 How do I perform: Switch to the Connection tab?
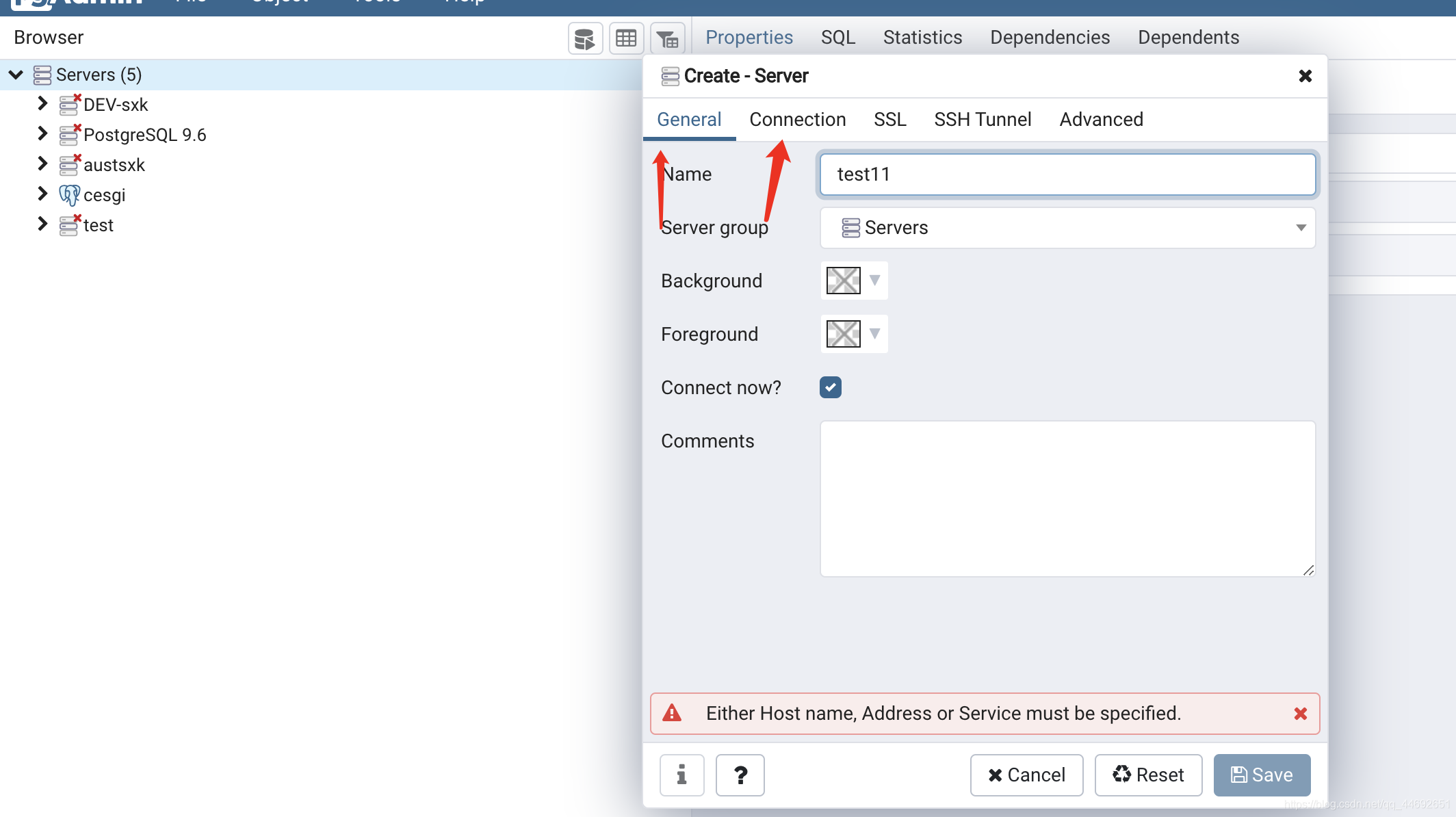click(797, 120)
